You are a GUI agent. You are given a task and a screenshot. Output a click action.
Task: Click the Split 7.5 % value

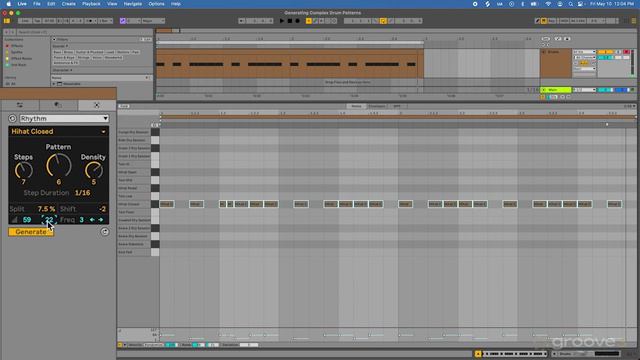click(46, 209)
